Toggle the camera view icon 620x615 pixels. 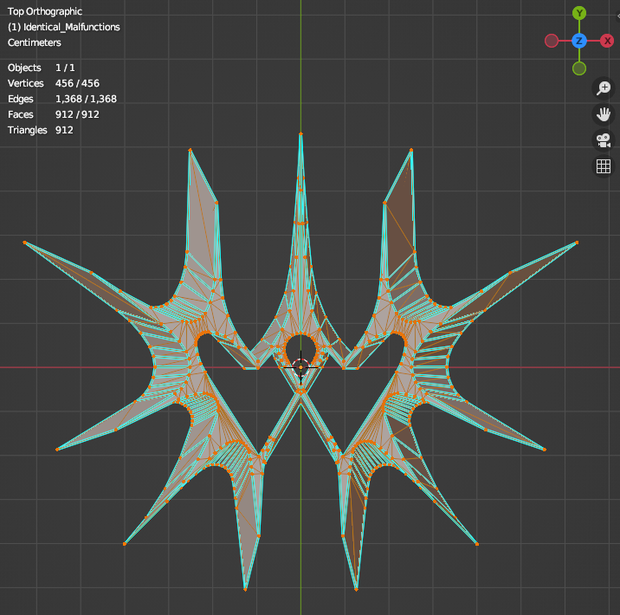pos(603,140)
